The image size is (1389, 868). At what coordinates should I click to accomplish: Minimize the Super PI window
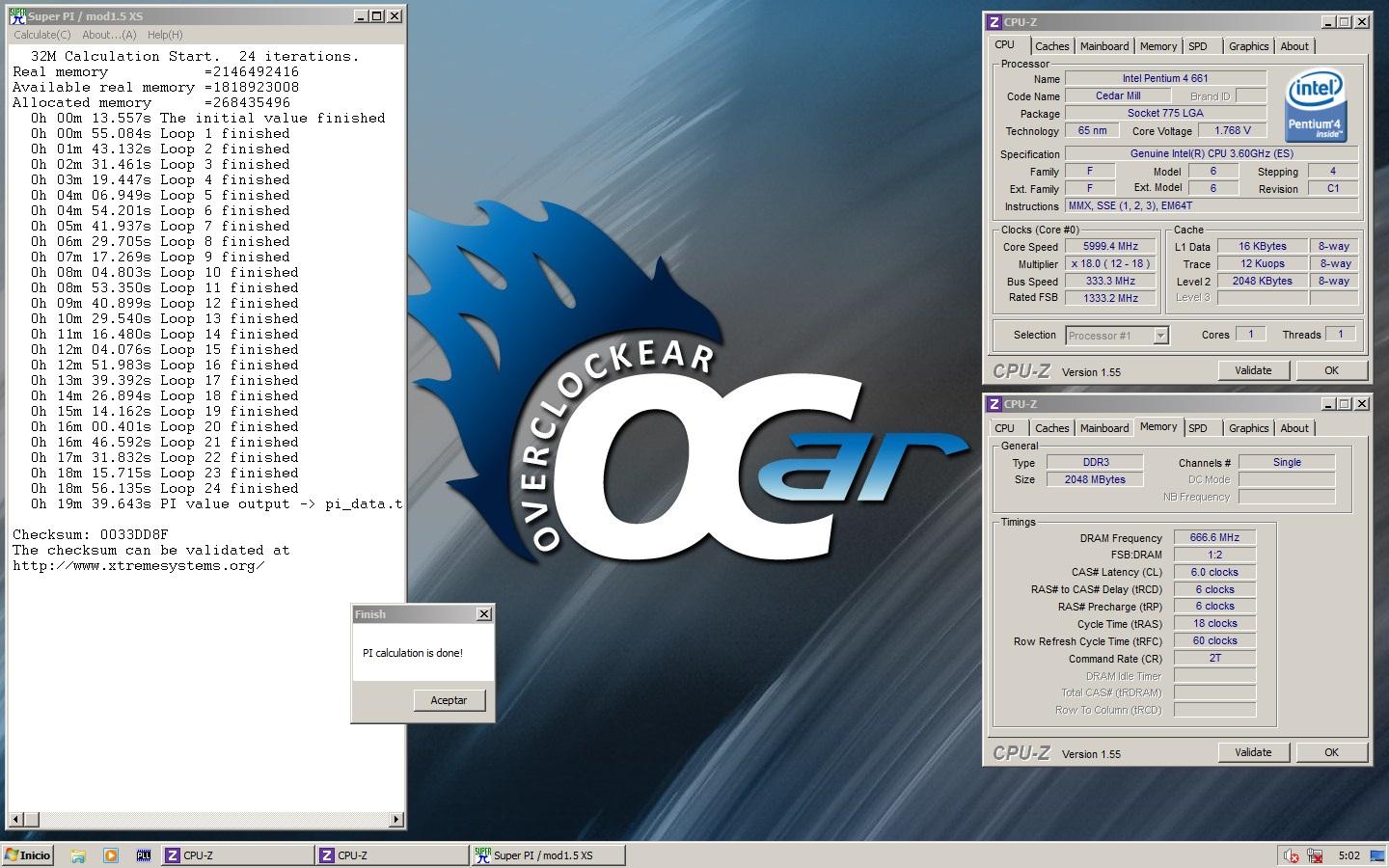coord(361,16)
